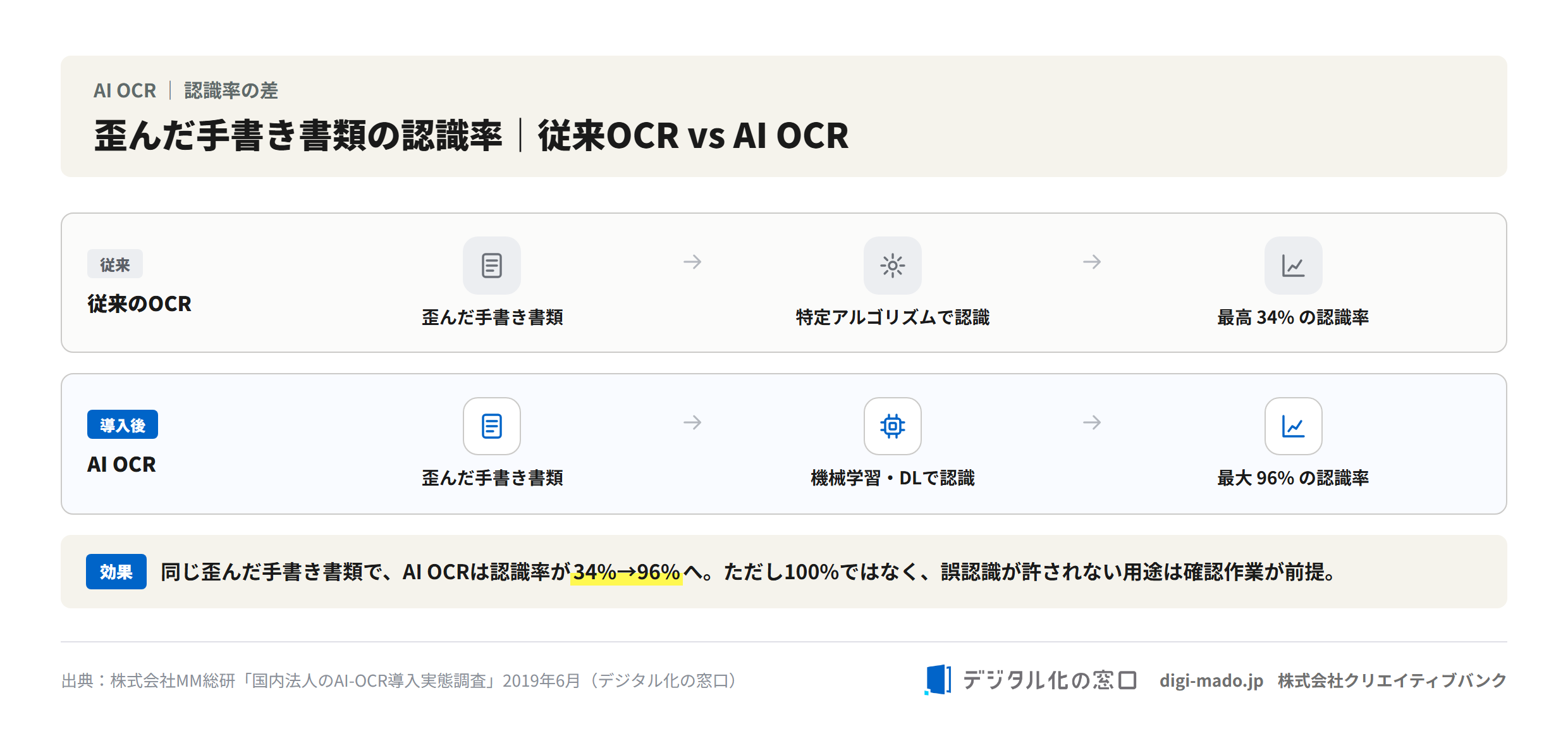1568x755 pixels.
Task: Click the main title 歪んだ手書き書類の認識率
Action: [298, 135]
